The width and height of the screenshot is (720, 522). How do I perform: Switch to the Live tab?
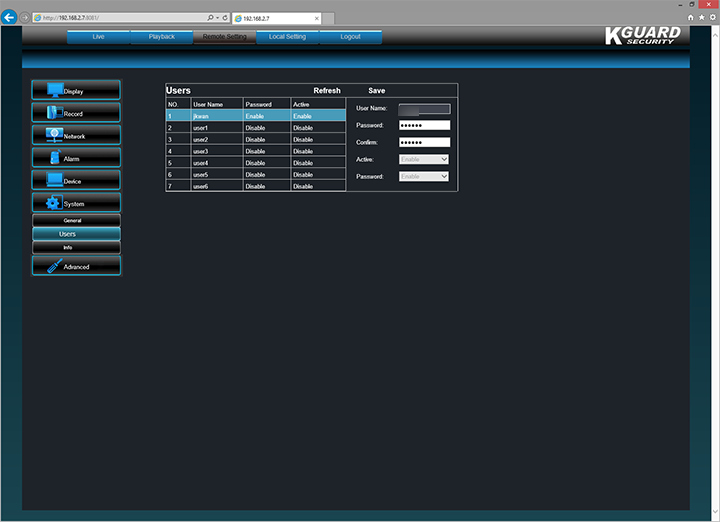pos(98,37)
